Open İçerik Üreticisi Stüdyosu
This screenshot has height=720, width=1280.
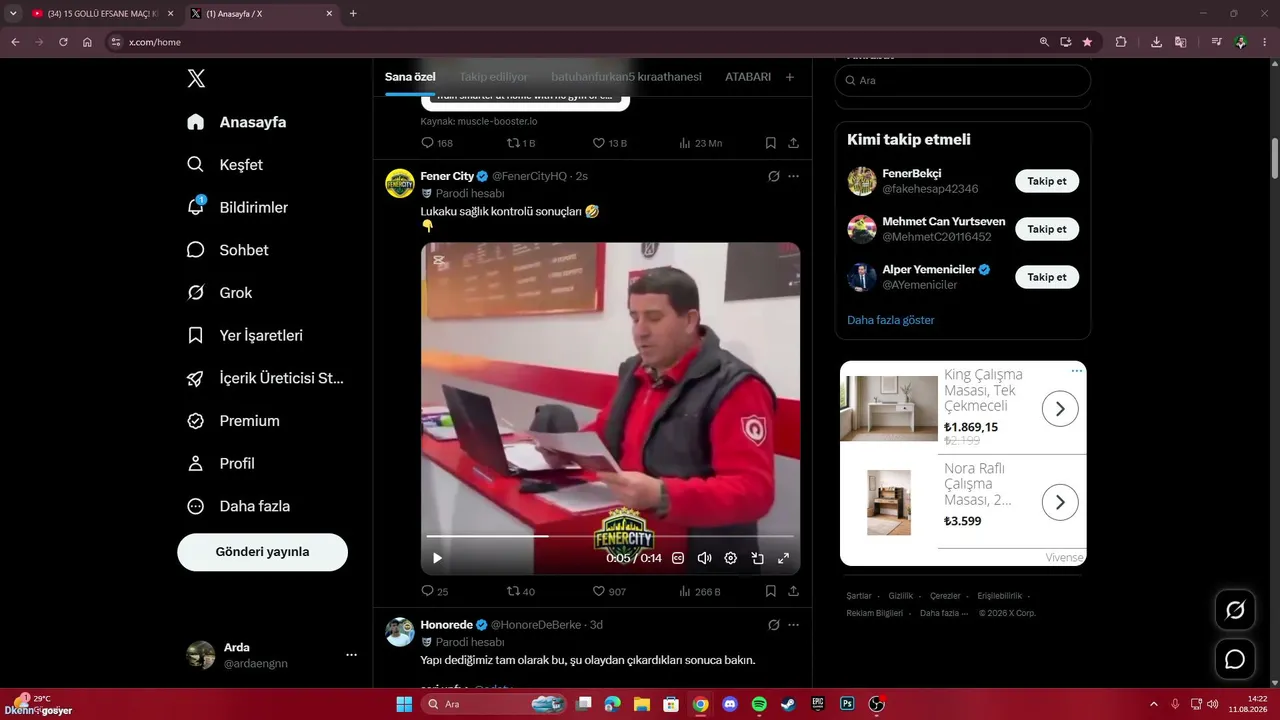[x=266, y=378]
